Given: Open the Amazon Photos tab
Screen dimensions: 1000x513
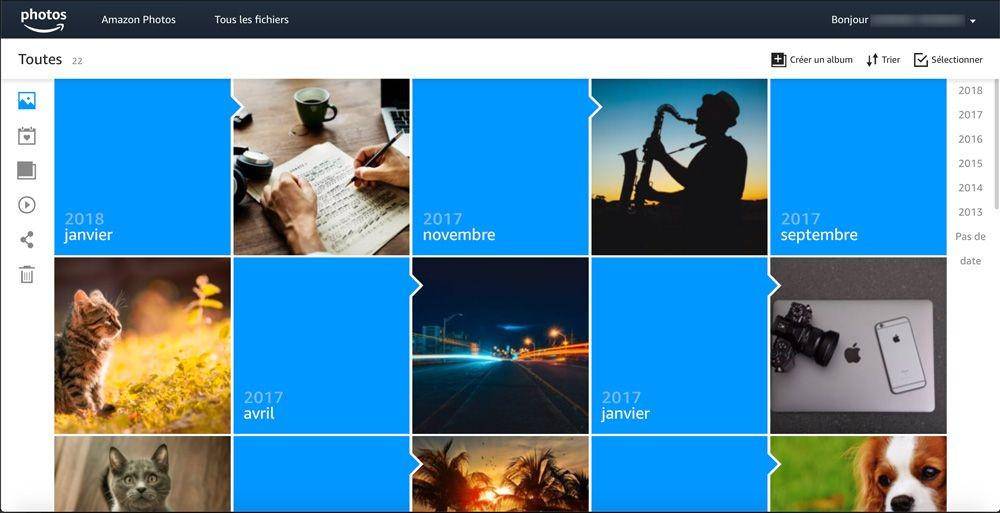Looking at the screenshot, I should click(138, 20).
